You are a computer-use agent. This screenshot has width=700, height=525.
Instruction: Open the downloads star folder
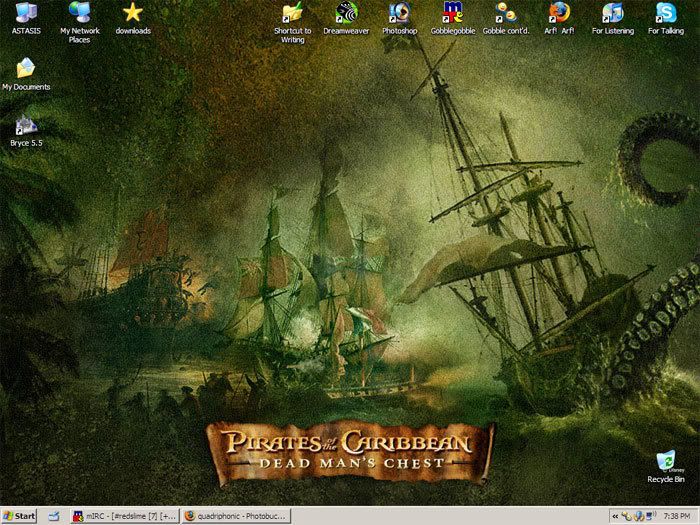[x=133, y=14]
